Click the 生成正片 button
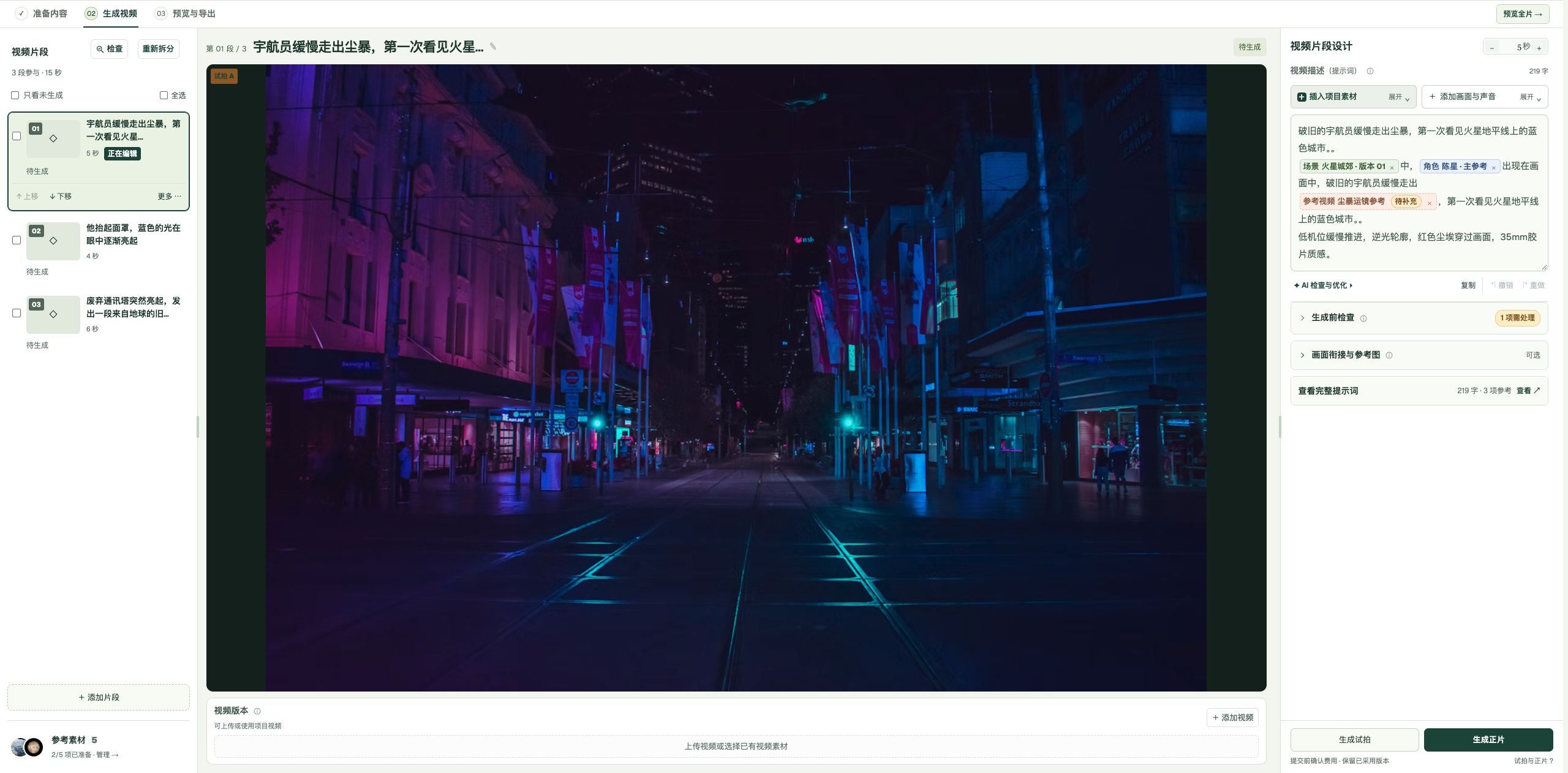 [x=1488, y=740]
